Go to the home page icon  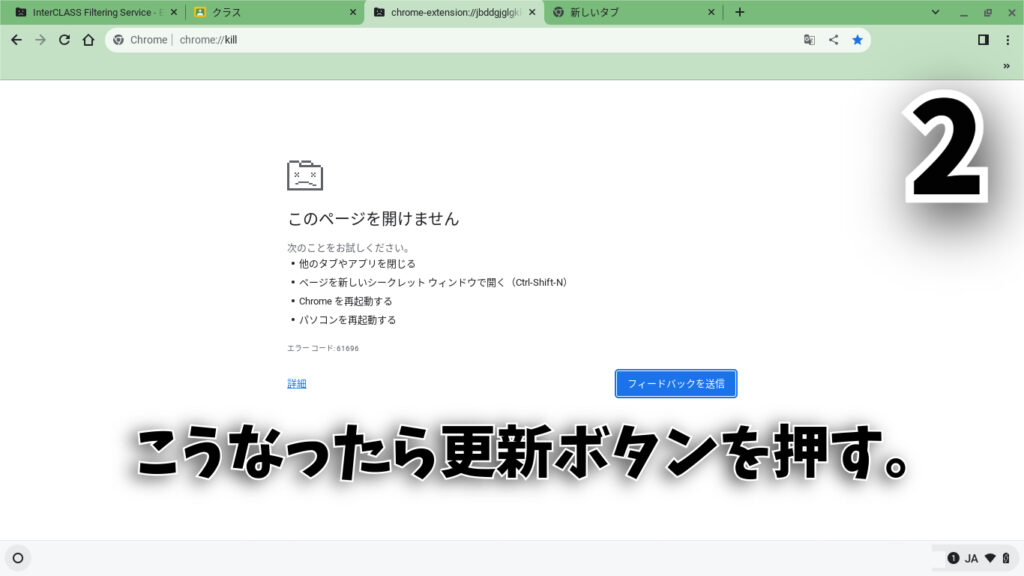point(88,40)
